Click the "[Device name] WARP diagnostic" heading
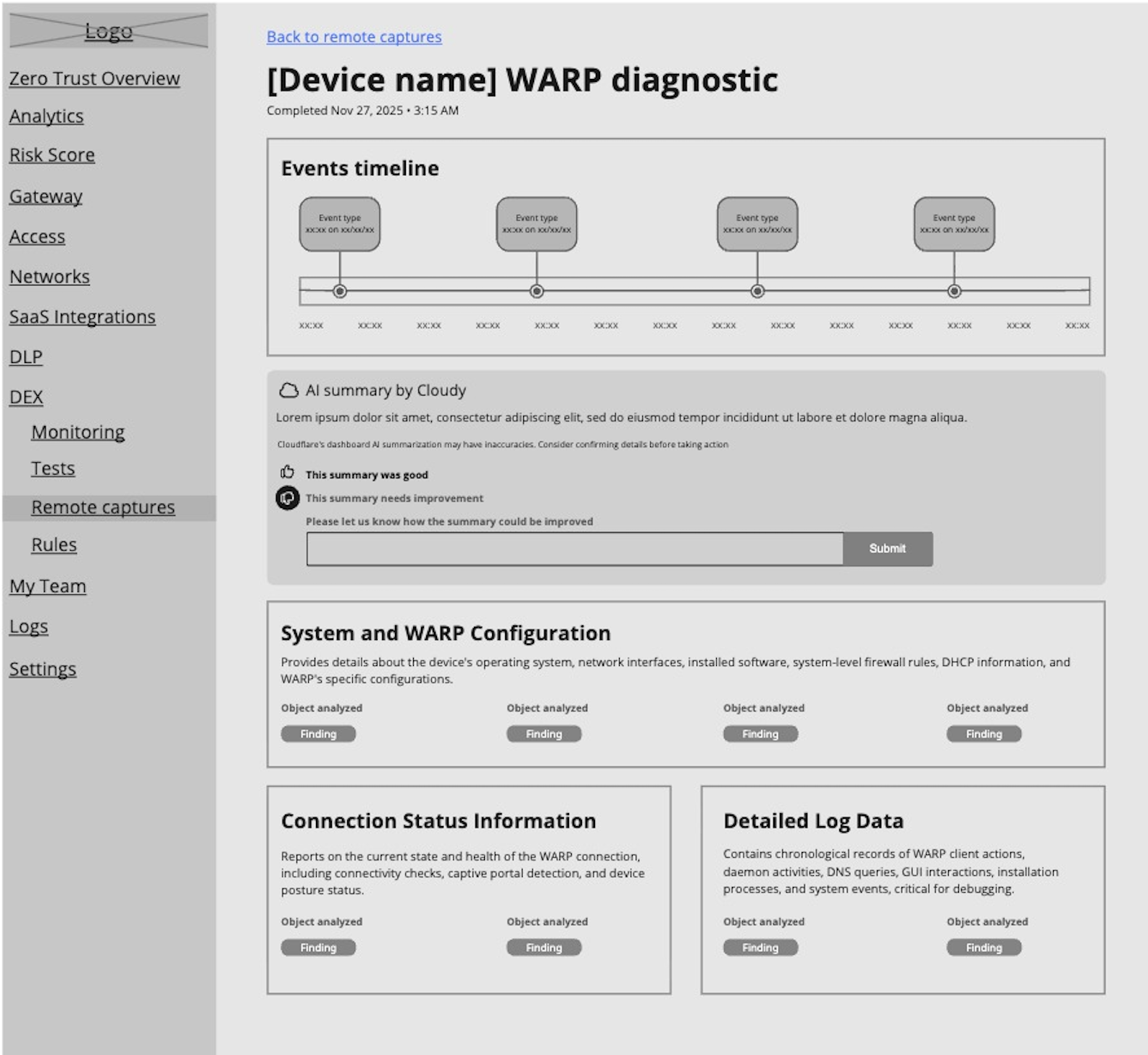Viewport: 1148px width, 1055px height. (523, 80)
